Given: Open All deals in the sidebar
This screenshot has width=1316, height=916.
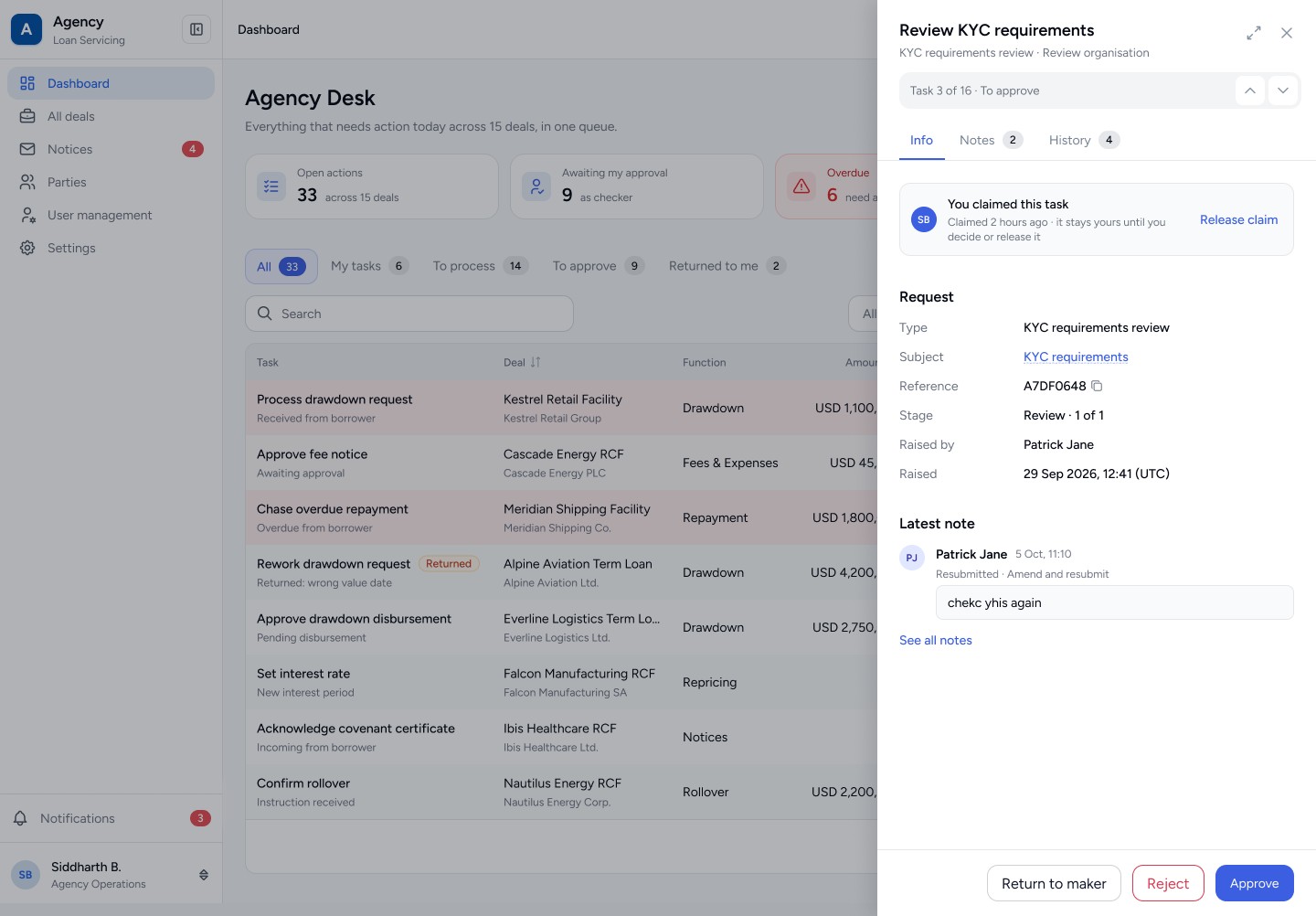Looking at the screenshot, I should [x=111, y=116].
